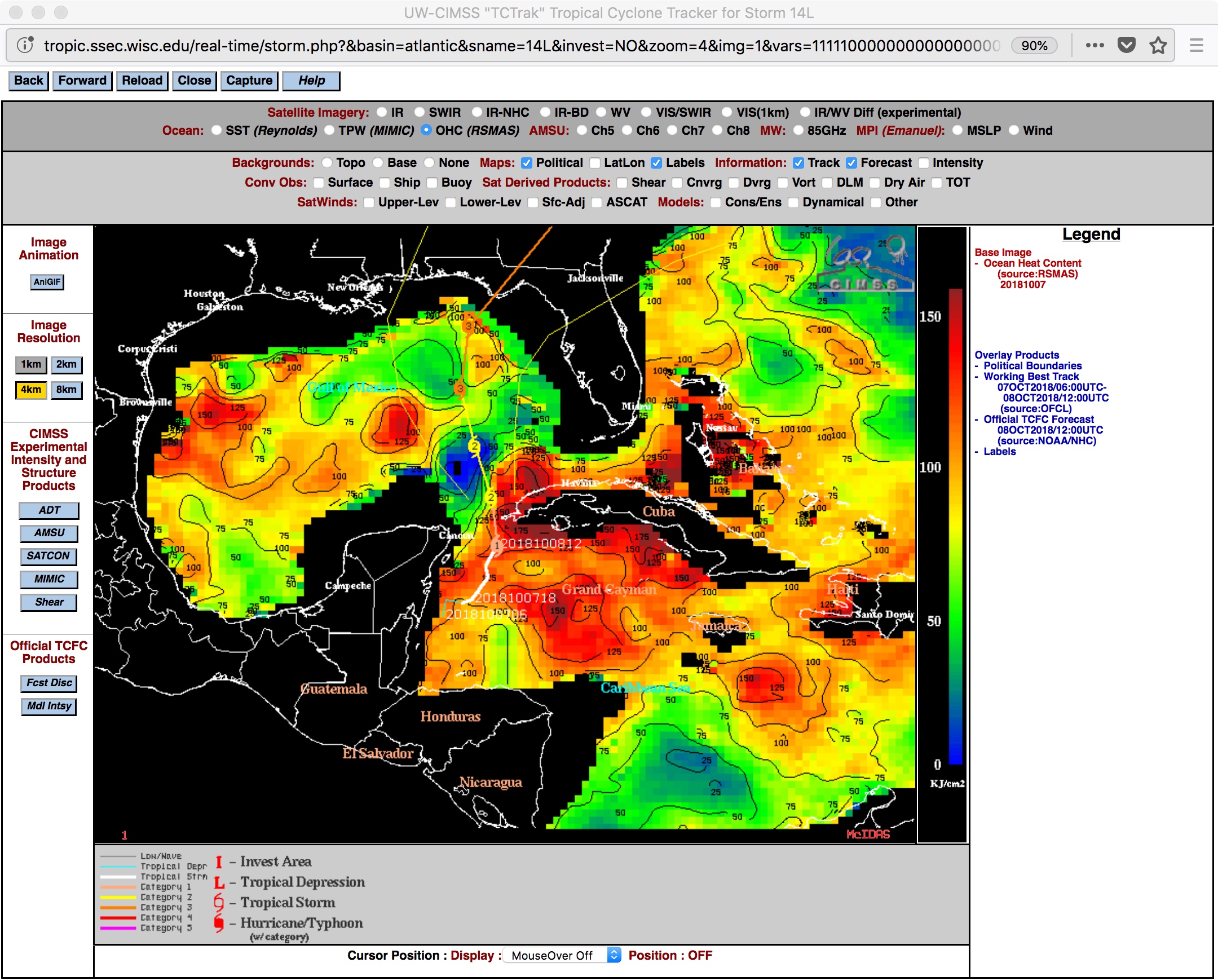Enable ASCAT winds checkbox
The image size is (1218, 980).
pyautogui.click(x=597, y=202)
